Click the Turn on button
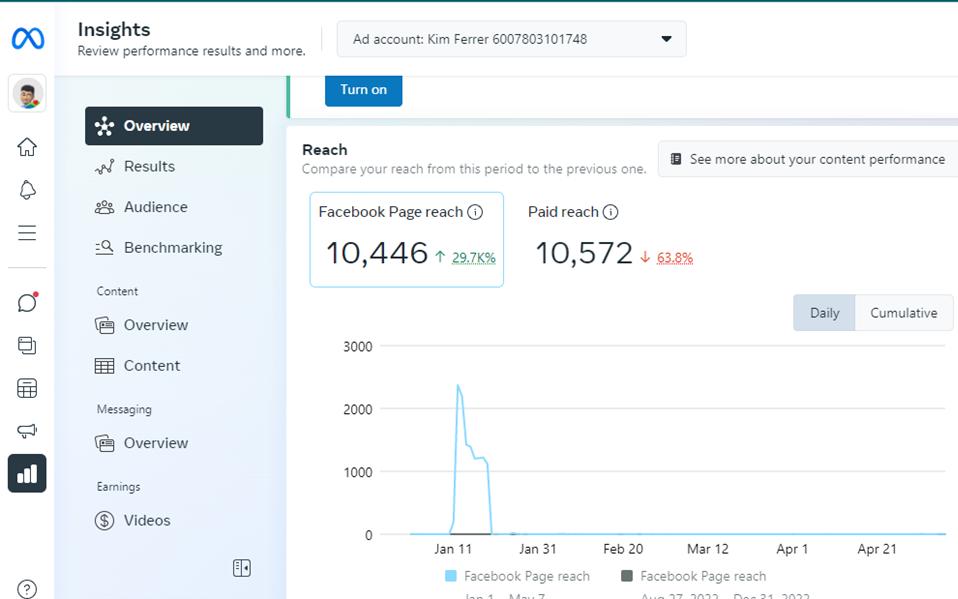The width and height of the screenshot is (958, 599). point(364,90)
